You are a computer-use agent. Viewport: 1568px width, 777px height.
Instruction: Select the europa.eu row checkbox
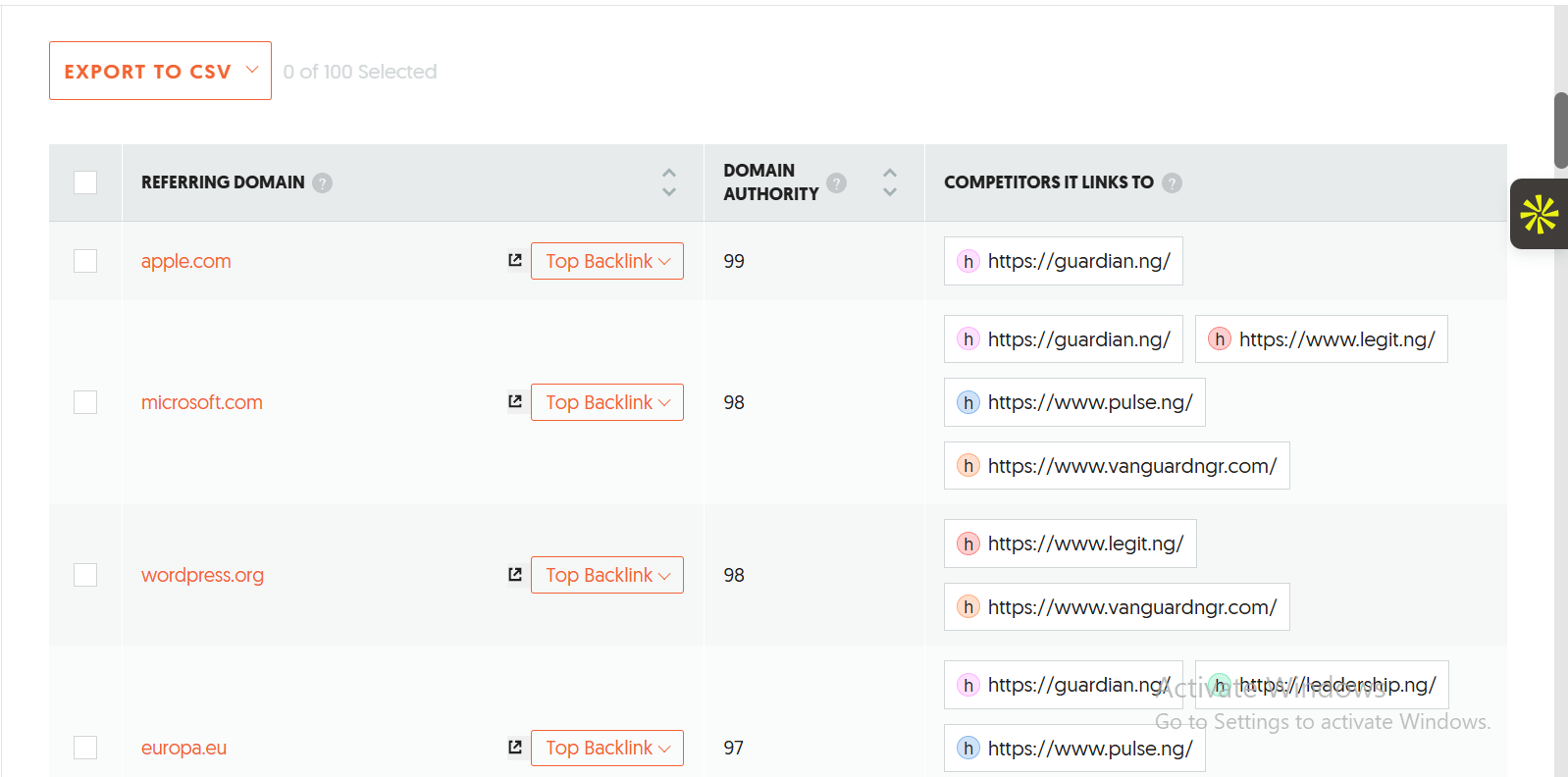click(x=85, y=748)
